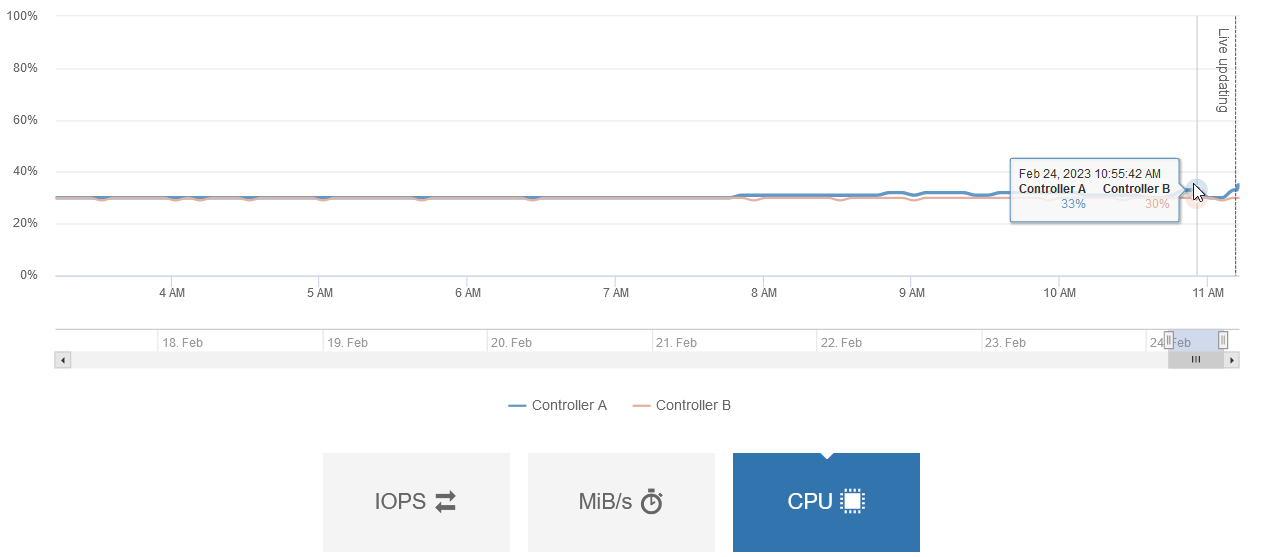Viewport: 1263px width, 557px height.
Task: Click the Live updating label
Action: pos(1222,70)
